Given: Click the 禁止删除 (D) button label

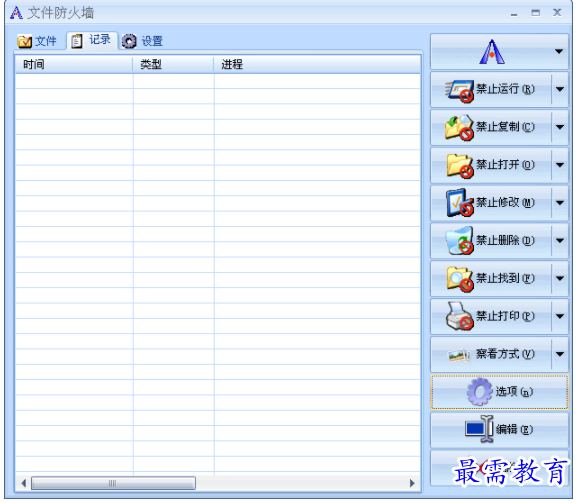Looking at the screenshot, I should (505, 241).
